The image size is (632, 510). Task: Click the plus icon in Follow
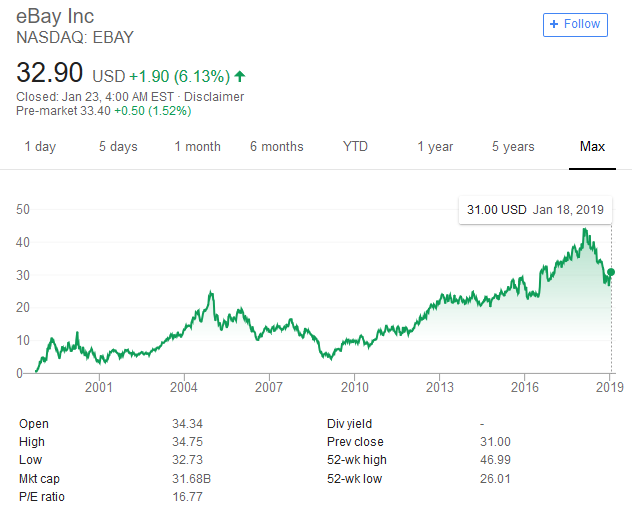pyautogui.click(x=554, y=24)
